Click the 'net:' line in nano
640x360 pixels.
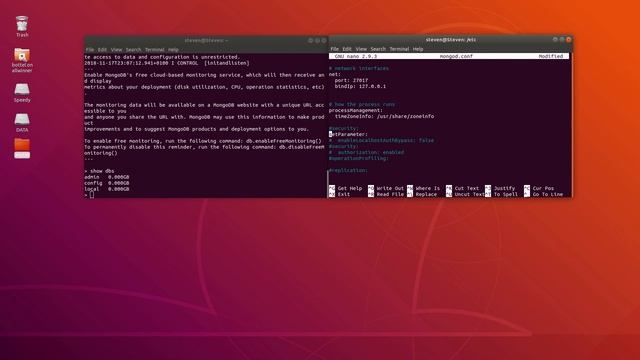tap(335, 75)
